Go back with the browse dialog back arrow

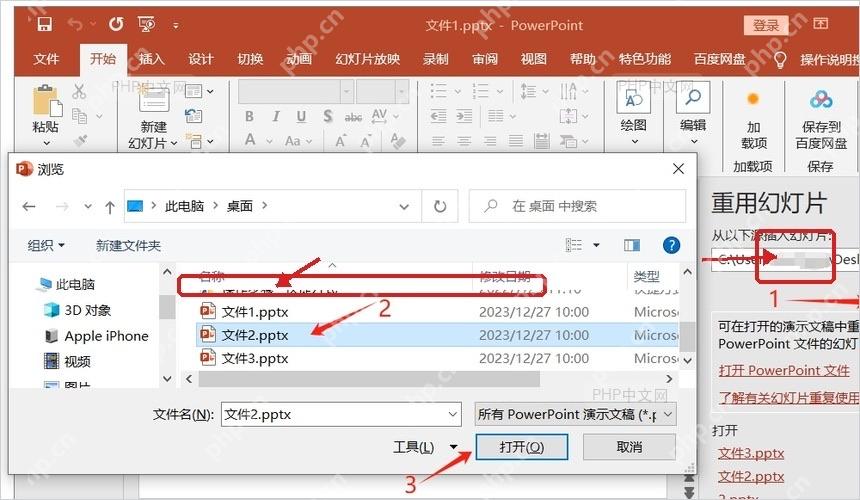tap(29, 206)
